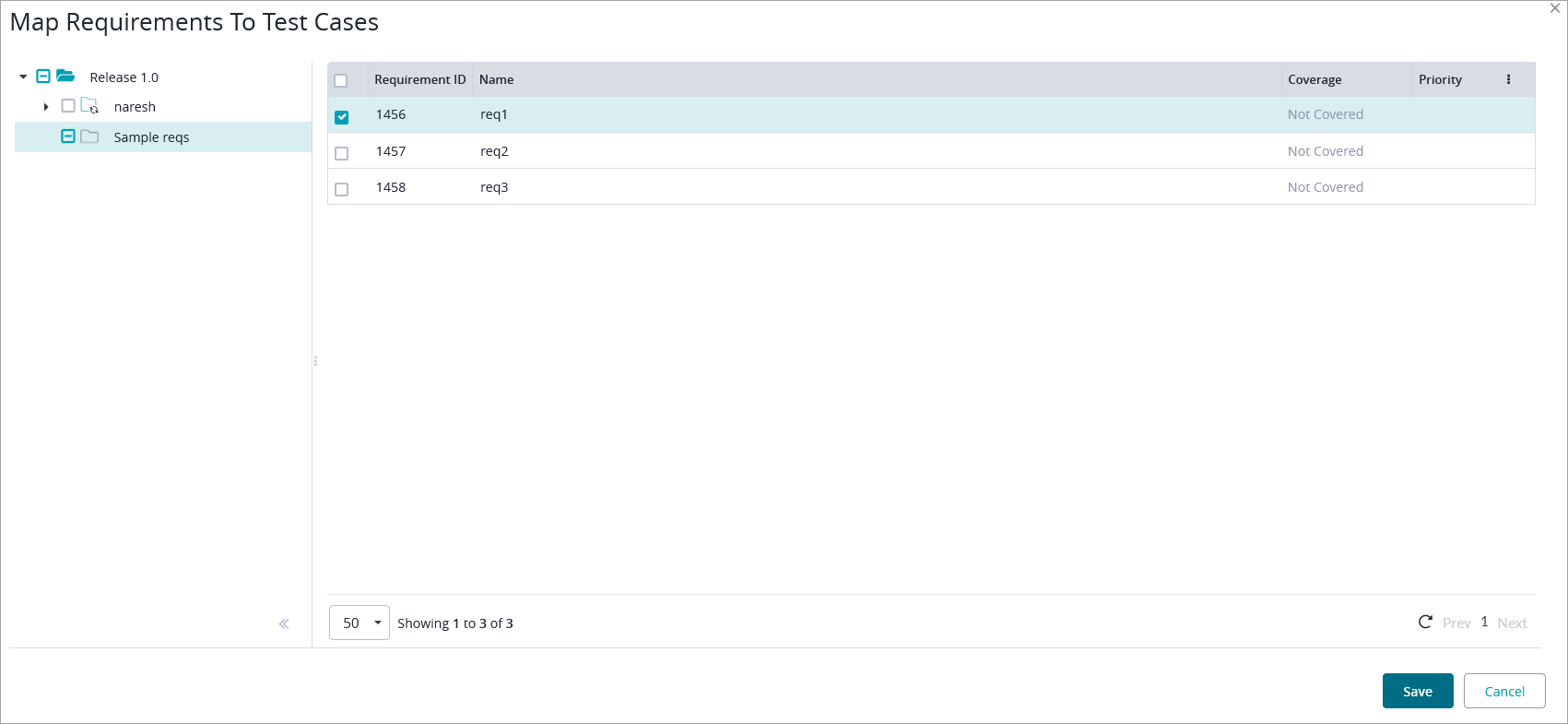The width and height of the screenshot is (1568, 724).
Task: Click the refresh icon near pagination
Action: coord(1424,623)
